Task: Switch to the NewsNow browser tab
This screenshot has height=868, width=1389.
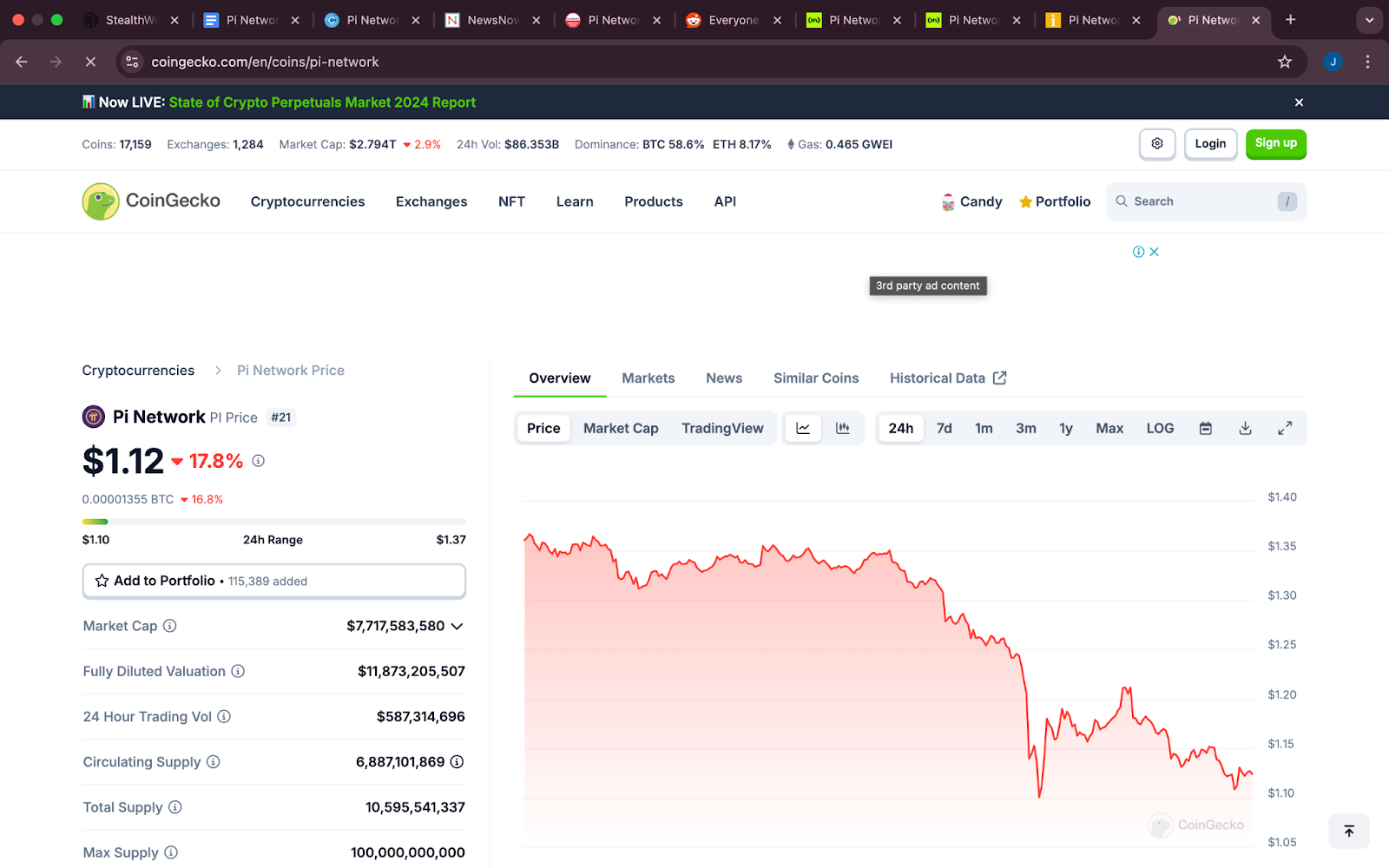Action: click(x=492, y=20)
